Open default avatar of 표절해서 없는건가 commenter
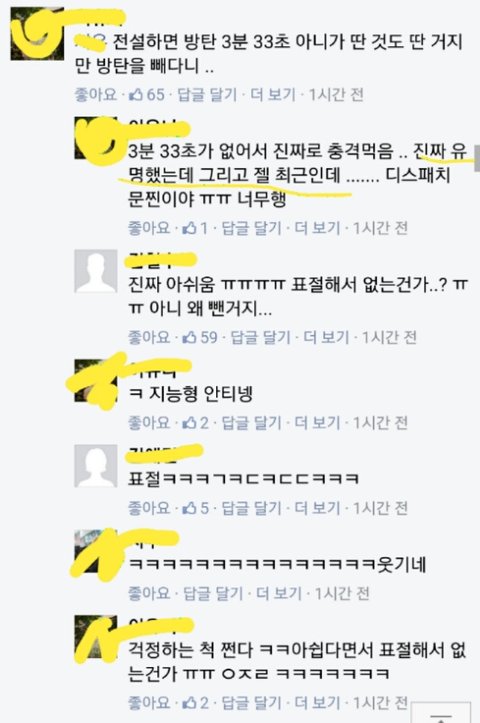This screenshot has width=480, height=723. click(x=96, y=272)
